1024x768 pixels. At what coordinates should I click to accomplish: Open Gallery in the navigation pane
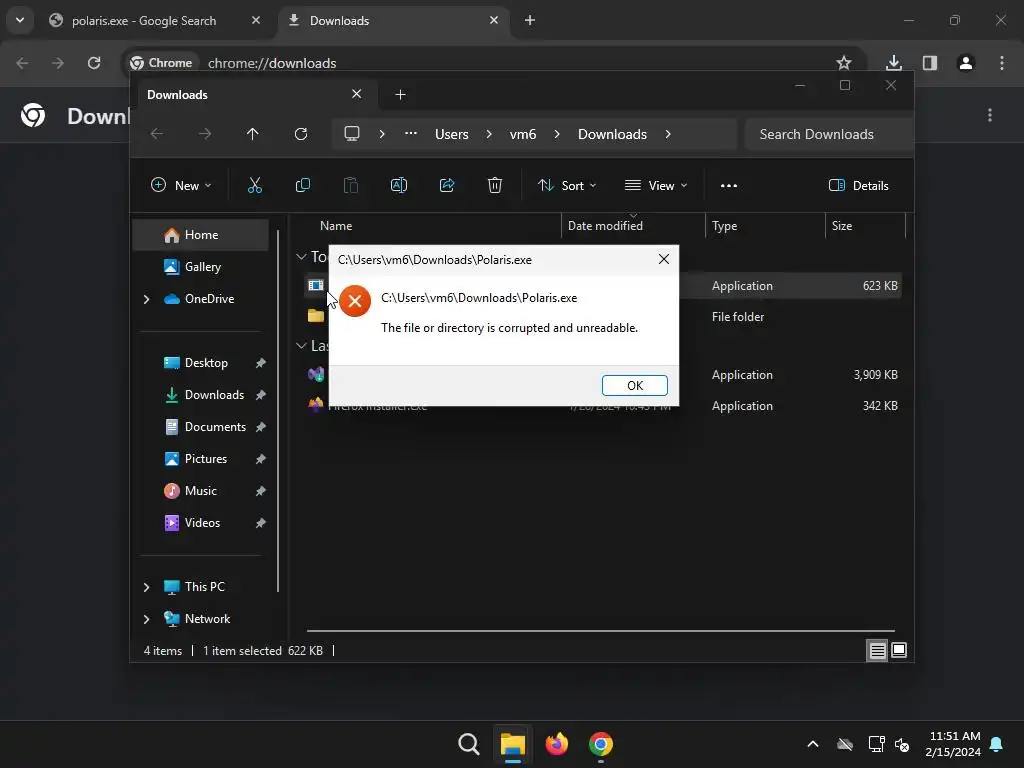click(x=200, y=266)
